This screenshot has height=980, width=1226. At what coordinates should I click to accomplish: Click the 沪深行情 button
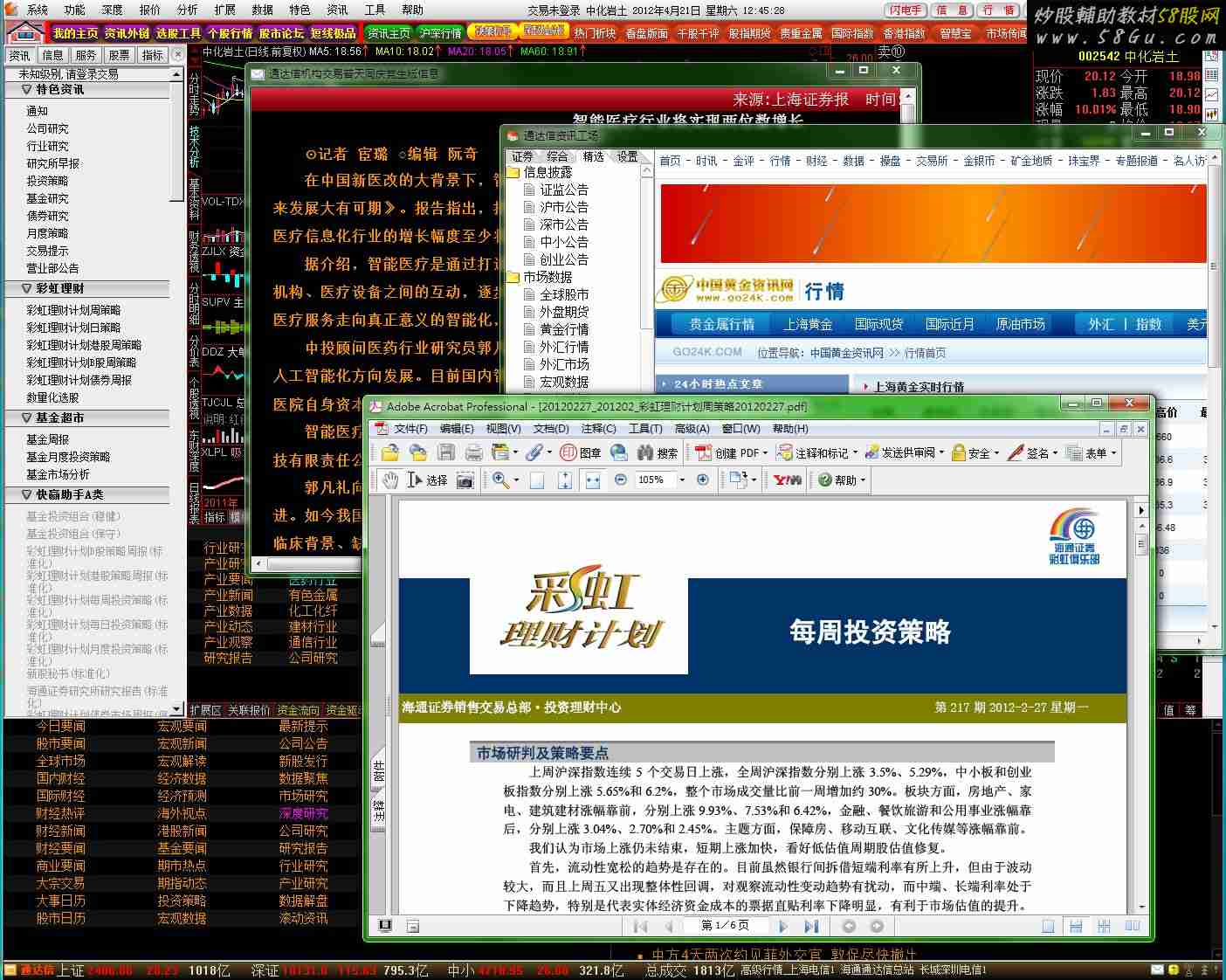439,33
